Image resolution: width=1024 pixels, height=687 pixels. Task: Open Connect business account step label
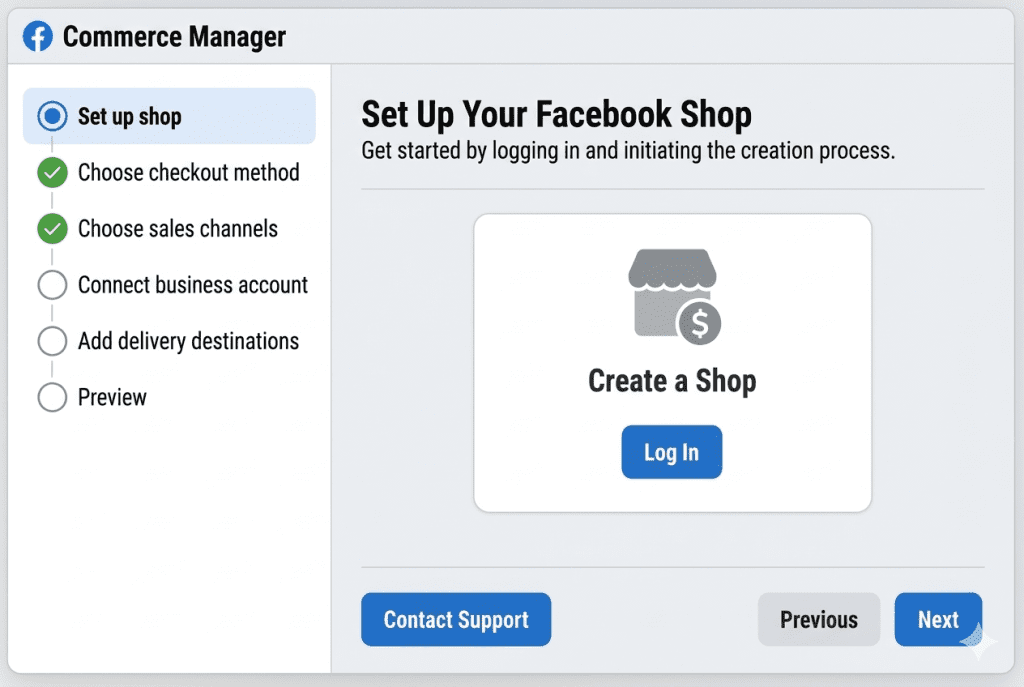(193, 285)
